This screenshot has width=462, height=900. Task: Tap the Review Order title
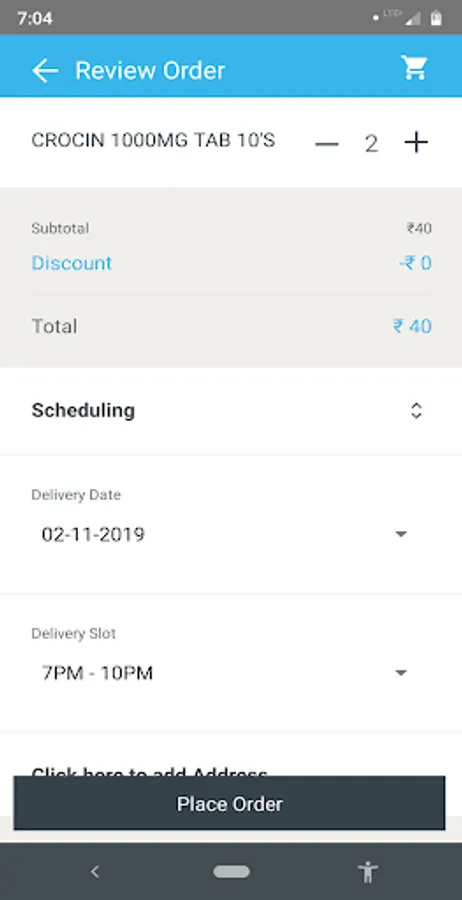coord(150,71)
